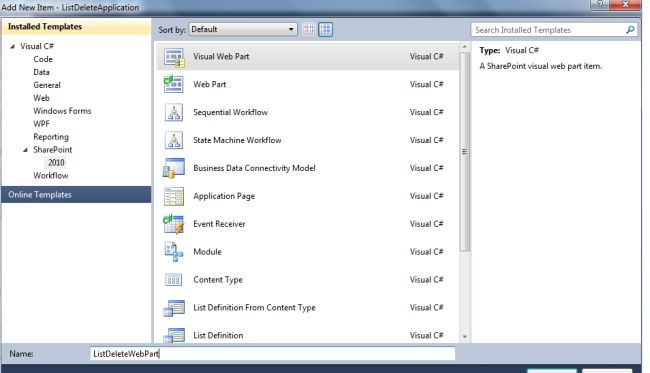Click the search magnifier icon
This screenshot has width=650, height=373.
tap(630, 30)
